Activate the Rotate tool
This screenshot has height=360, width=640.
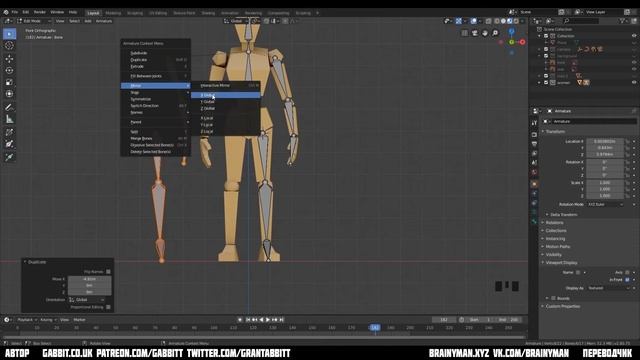(x=9, y=70)
